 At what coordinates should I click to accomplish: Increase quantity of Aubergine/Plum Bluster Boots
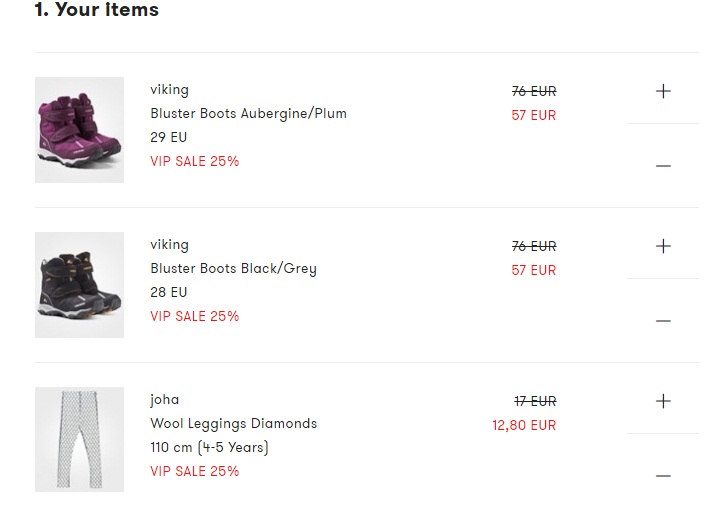(663, 91)
